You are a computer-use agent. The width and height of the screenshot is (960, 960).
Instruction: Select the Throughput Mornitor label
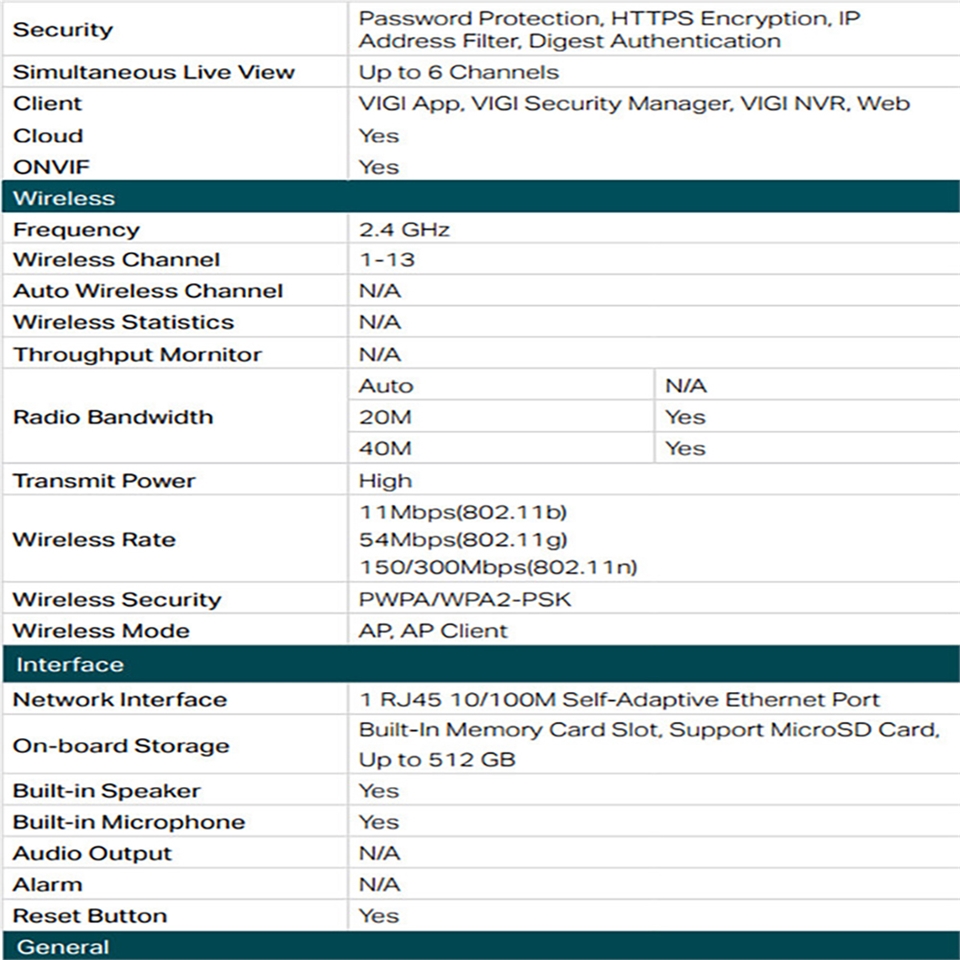137,355
